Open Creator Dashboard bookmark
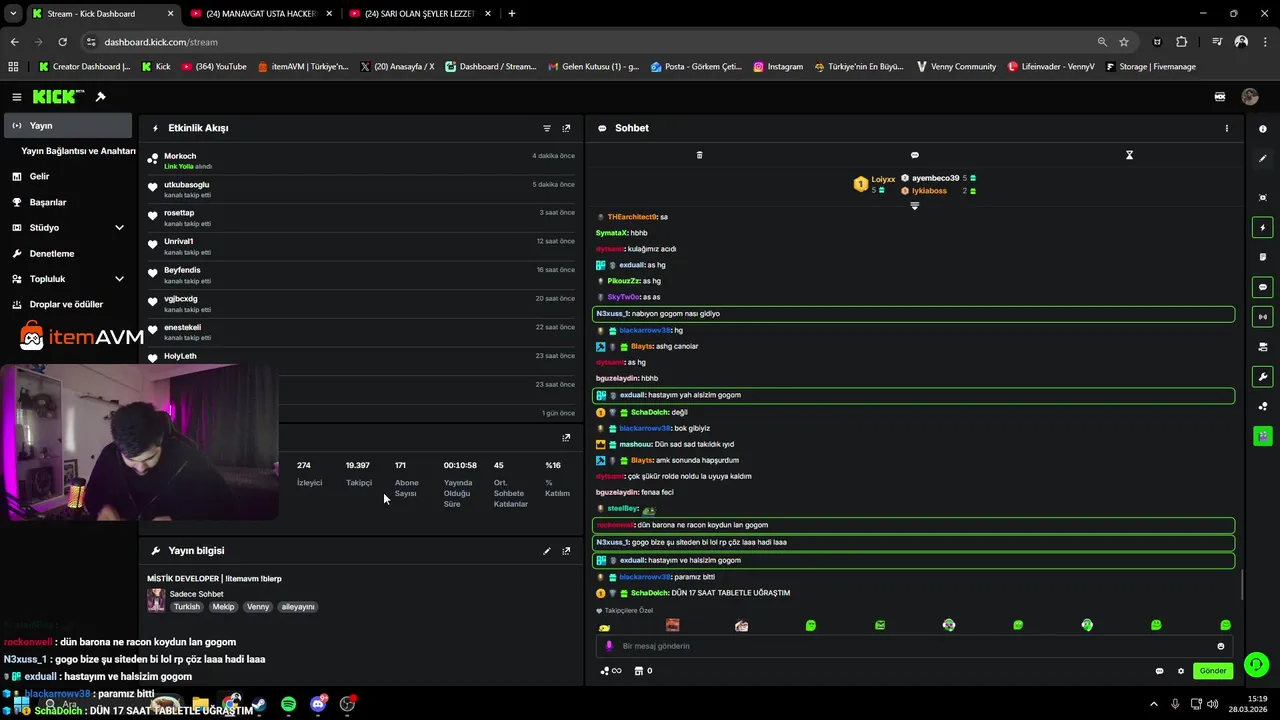This screenshot has height=720, width=1280. (84, 67)
